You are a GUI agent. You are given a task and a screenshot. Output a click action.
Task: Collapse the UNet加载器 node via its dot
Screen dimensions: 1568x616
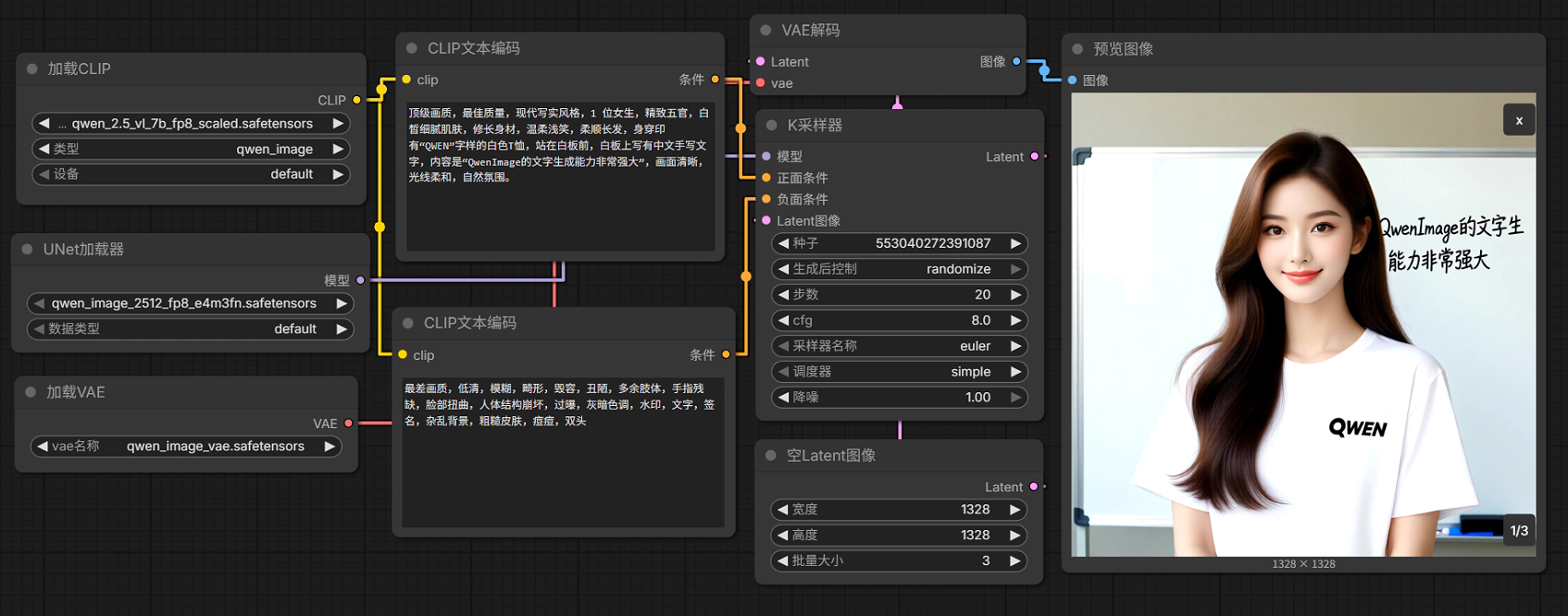click(x=28, y=249)
